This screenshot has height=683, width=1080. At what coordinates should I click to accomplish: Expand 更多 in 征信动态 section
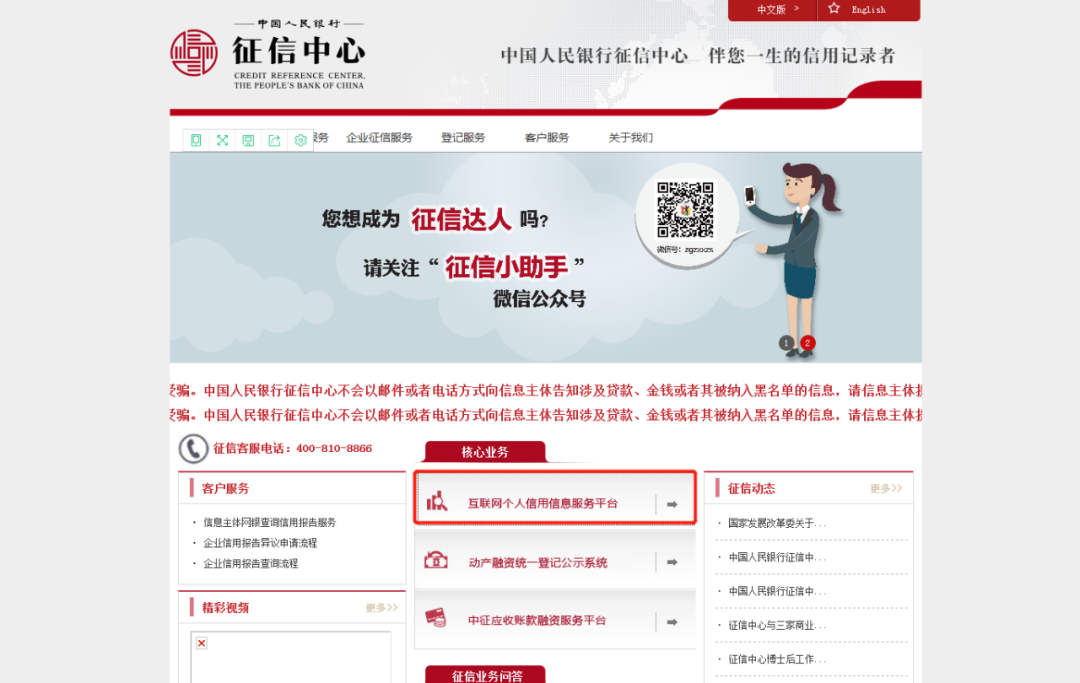886,488
